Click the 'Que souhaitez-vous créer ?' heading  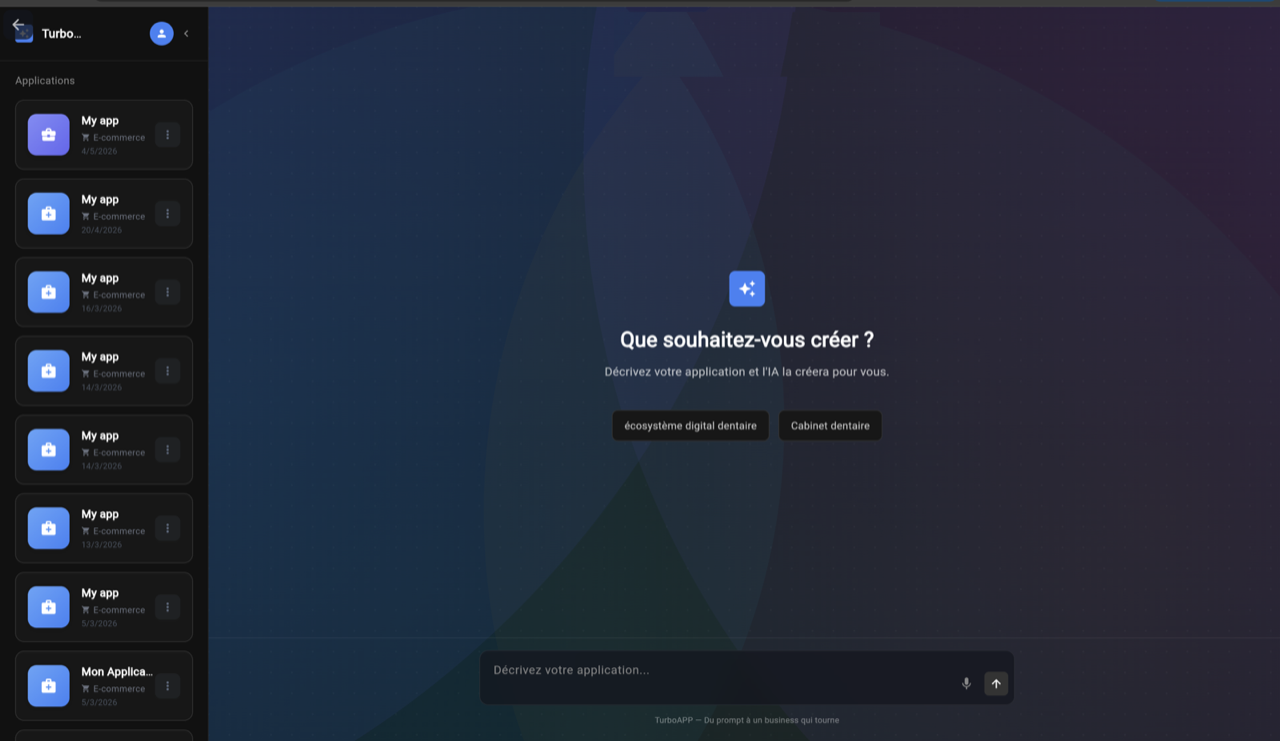click(x=747, y=340)
